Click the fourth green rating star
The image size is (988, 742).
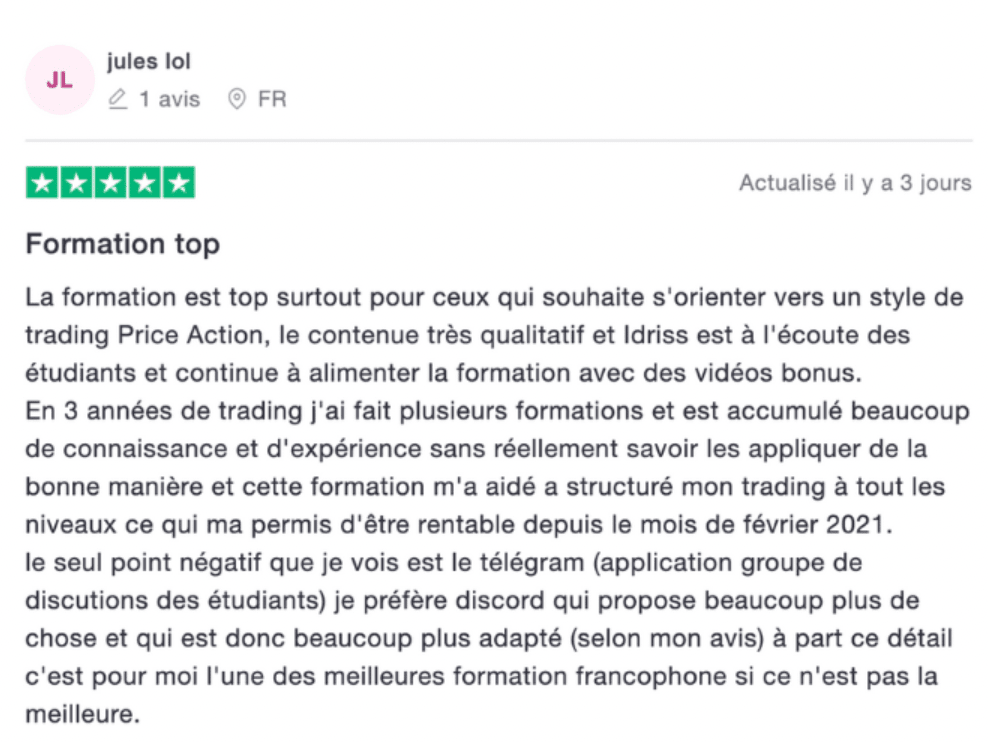coord(144,183)
